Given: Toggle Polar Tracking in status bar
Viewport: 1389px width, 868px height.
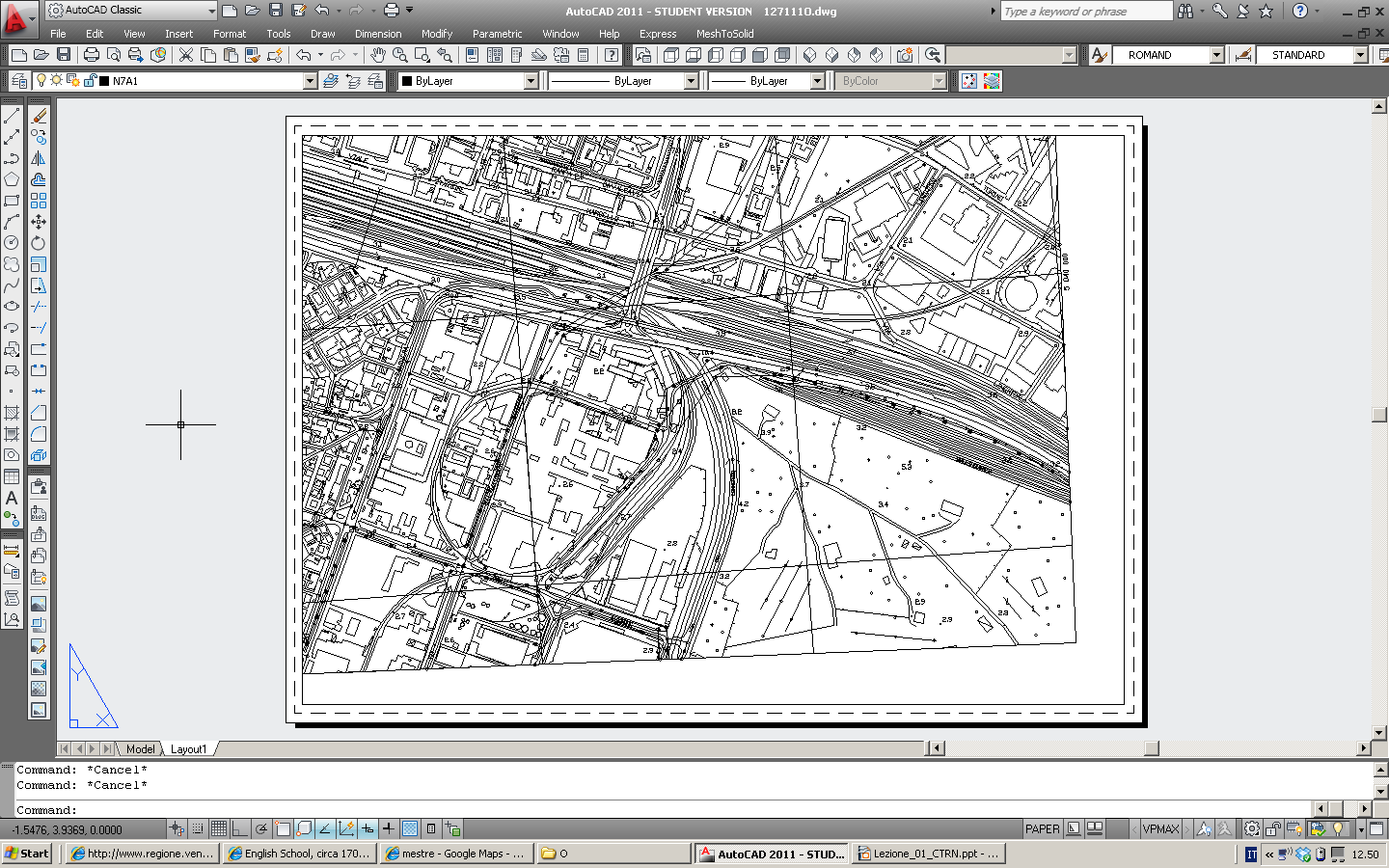Looking at the screenshot, I should pyautogui.click(x=261, y=828).
